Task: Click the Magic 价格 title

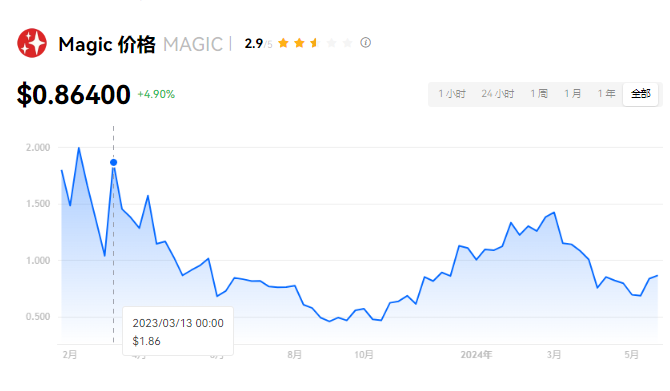Action: [x=107, y=44]
